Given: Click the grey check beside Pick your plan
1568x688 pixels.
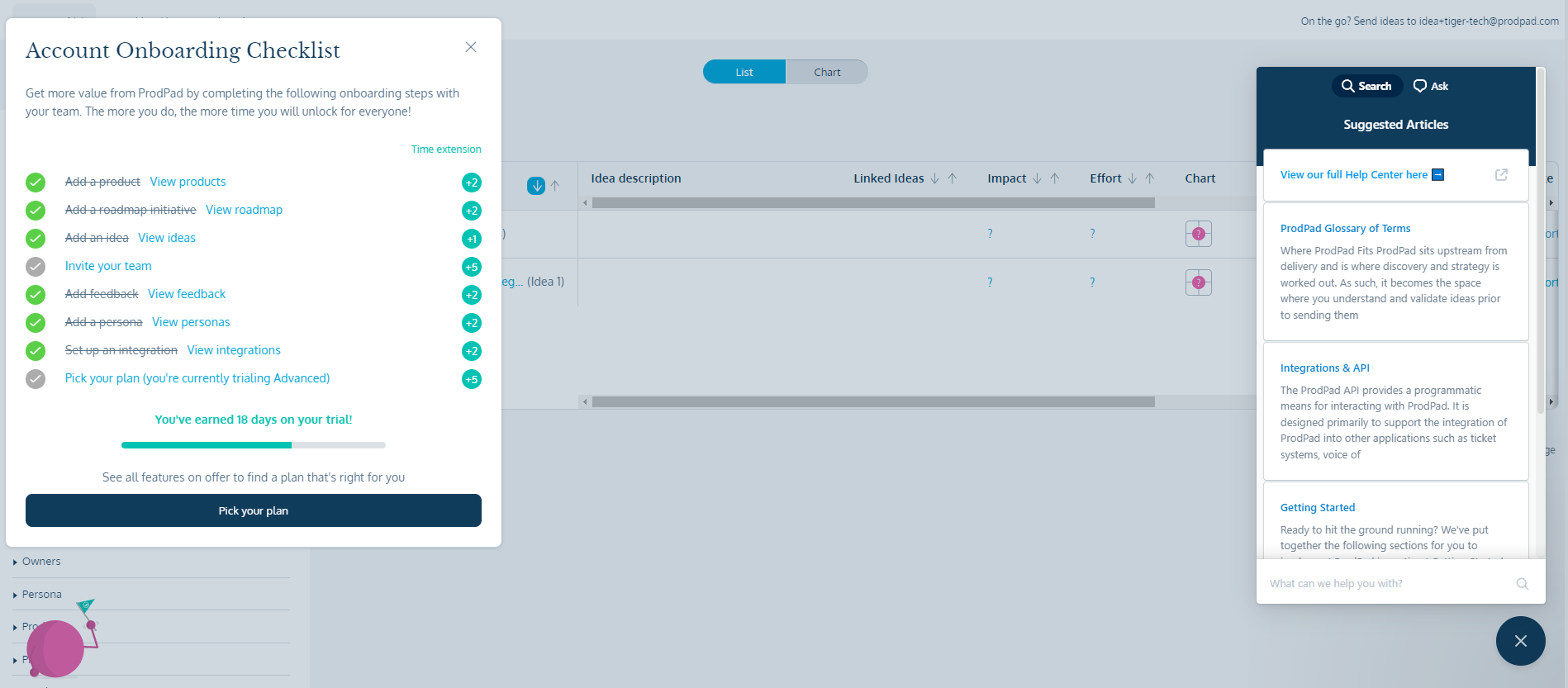Looking at the screenshot, I should pyautogui.click(x=36, y=379).
